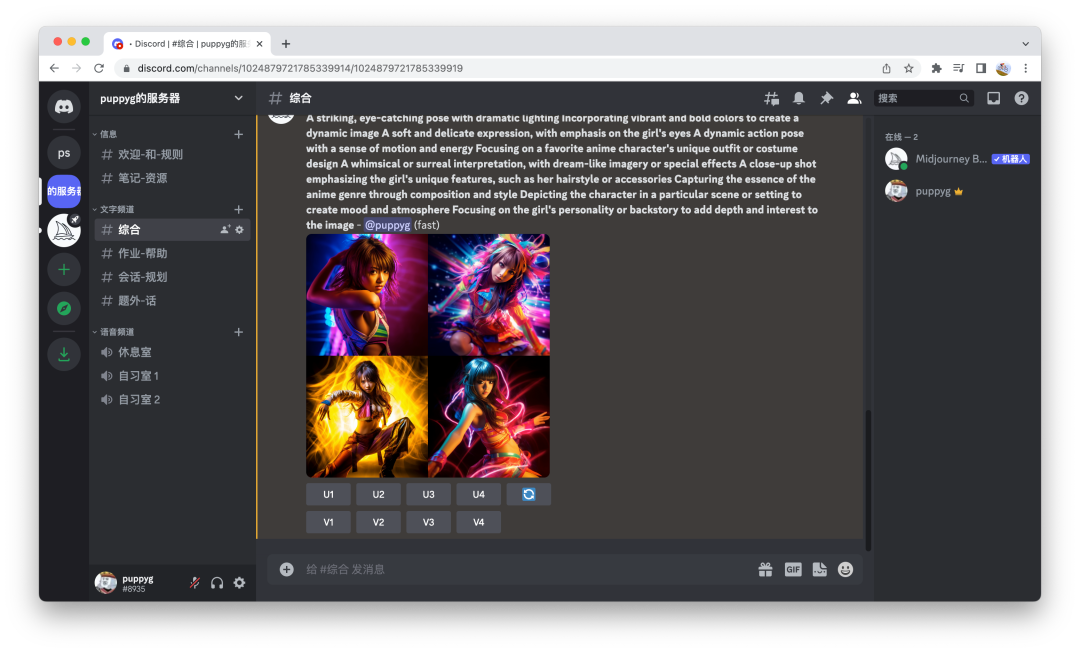Open pinned messages with the pin icon

coord(826,98)
